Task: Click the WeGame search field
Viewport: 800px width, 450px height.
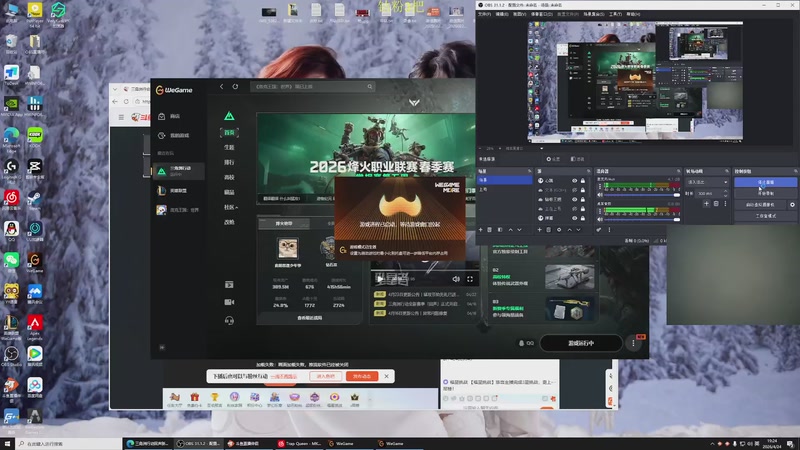Action: click(312, 87)
